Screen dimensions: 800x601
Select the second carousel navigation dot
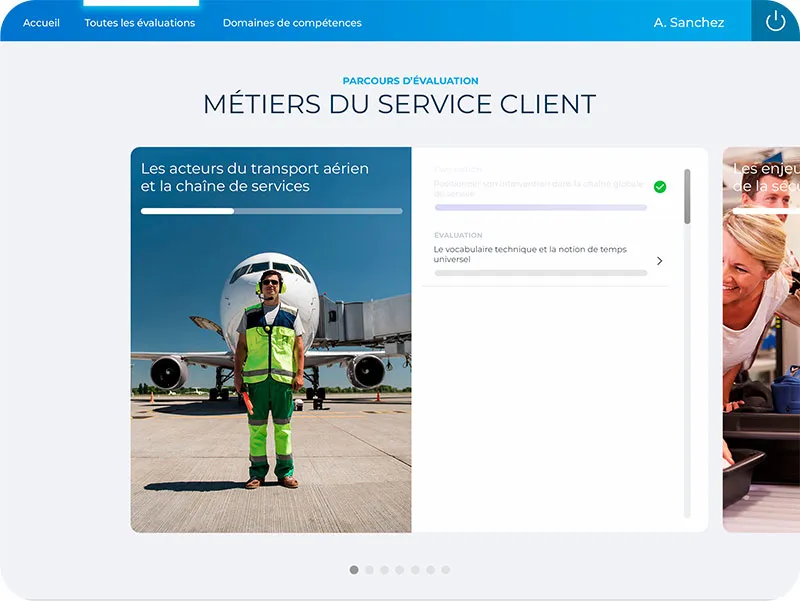click(368, 570)
